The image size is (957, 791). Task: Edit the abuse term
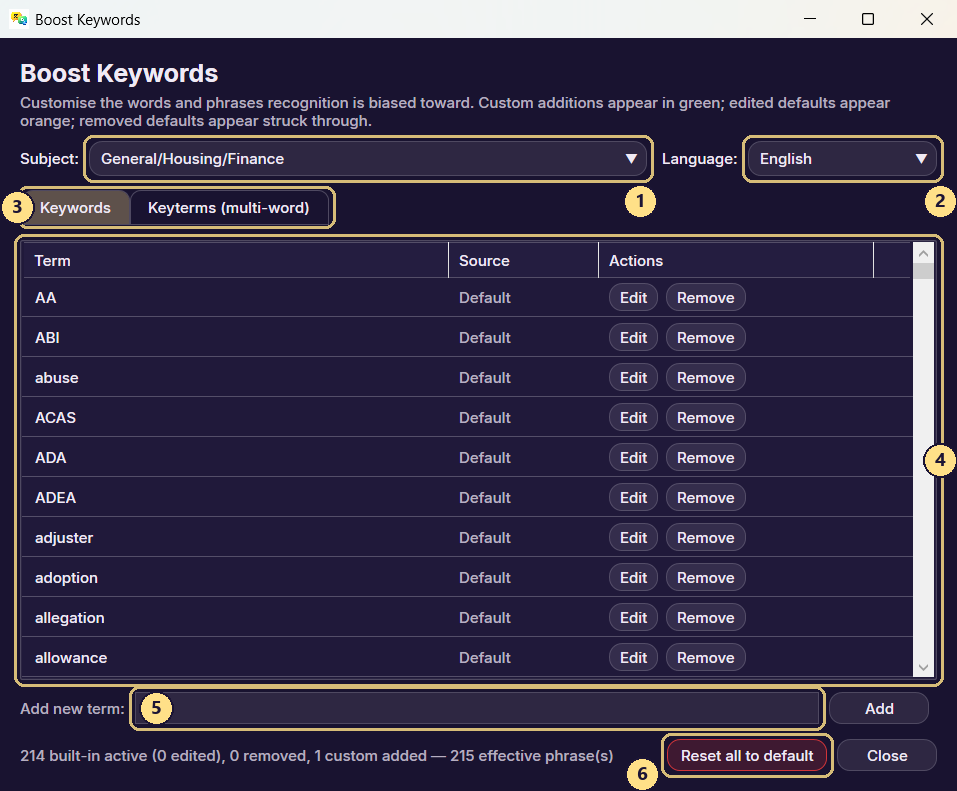click(x=633, y=378)
